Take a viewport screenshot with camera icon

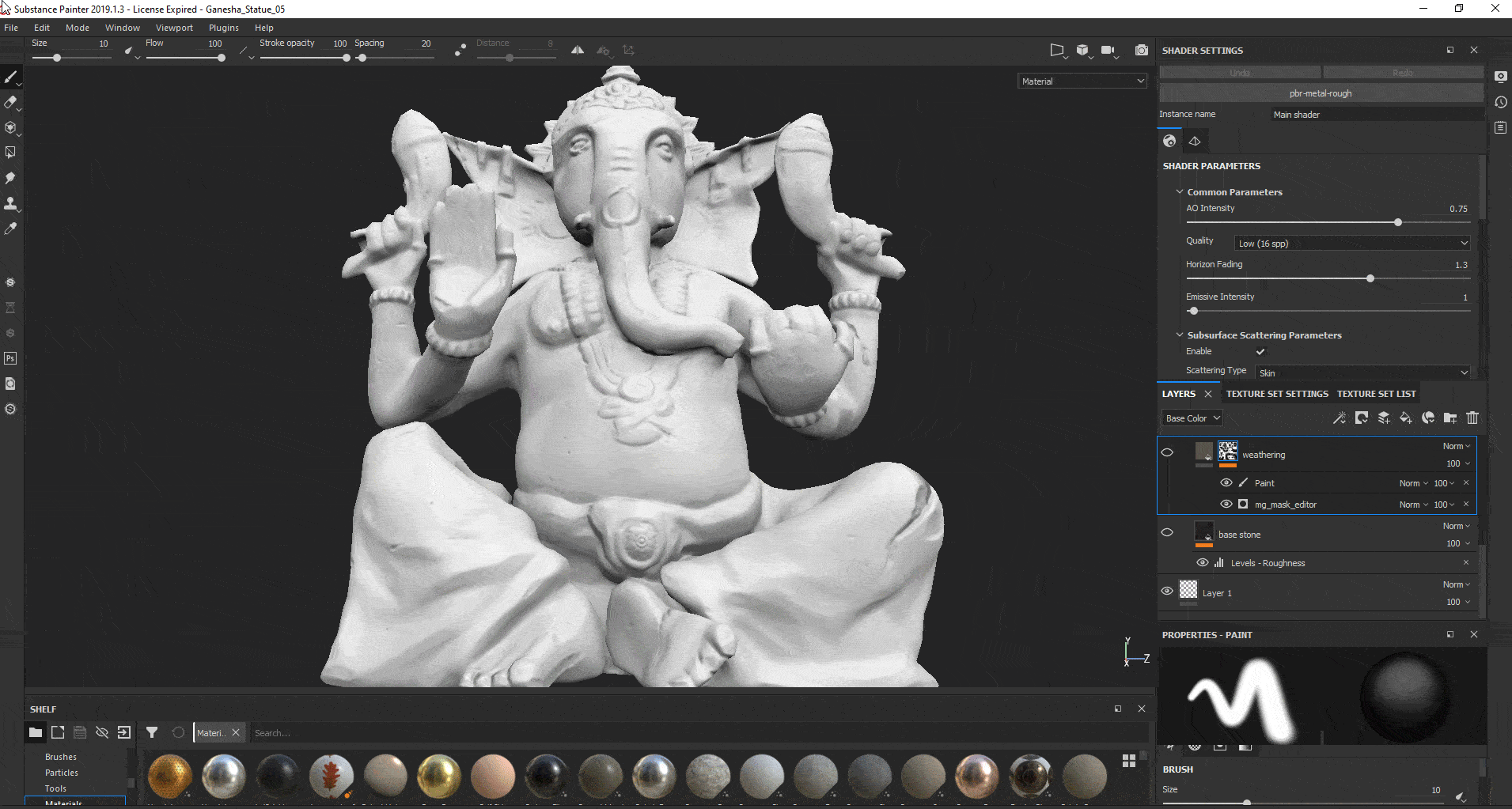(1142, 50)
